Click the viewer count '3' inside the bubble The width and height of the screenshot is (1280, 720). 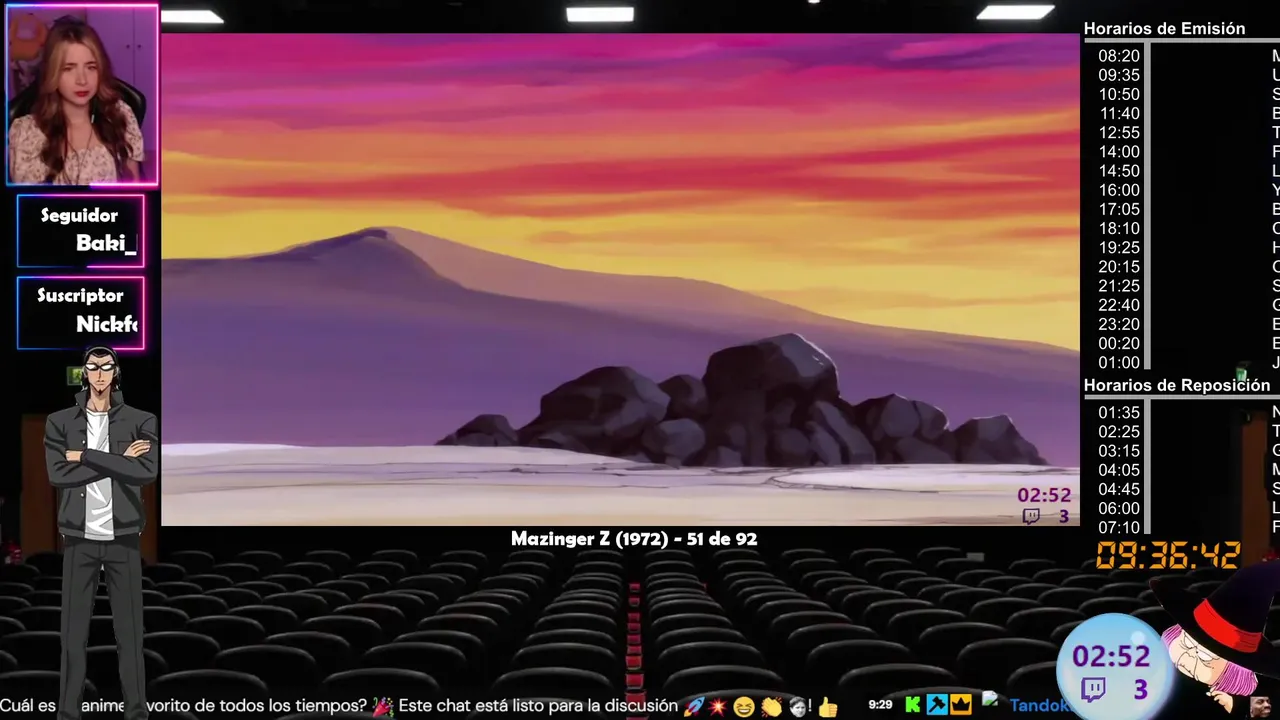point(1140,690)
